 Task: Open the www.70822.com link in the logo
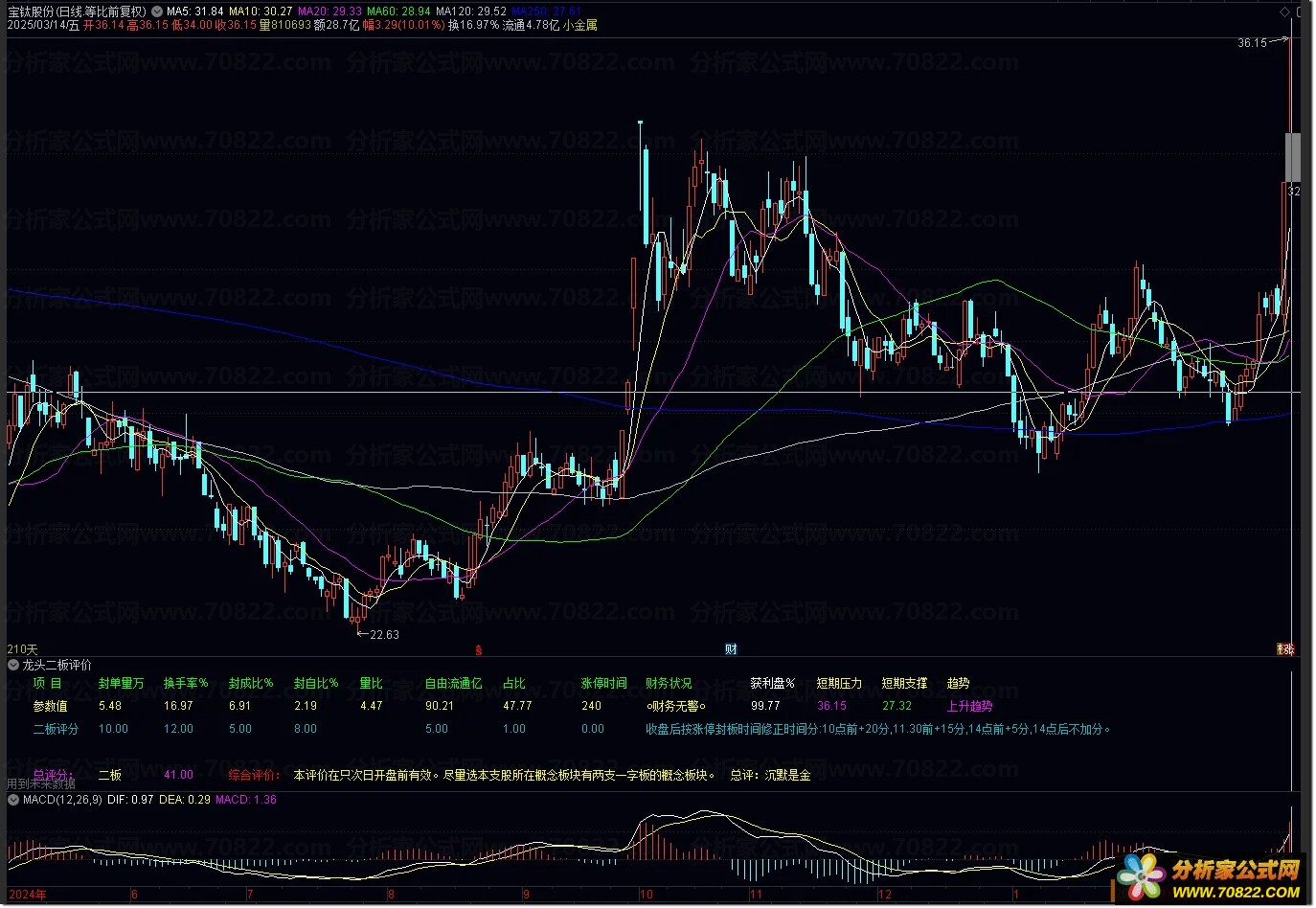click(x=1237, y=893)
